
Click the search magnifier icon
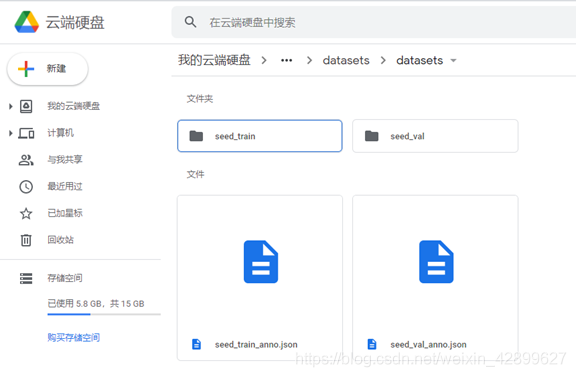click(x=190, y=22)
